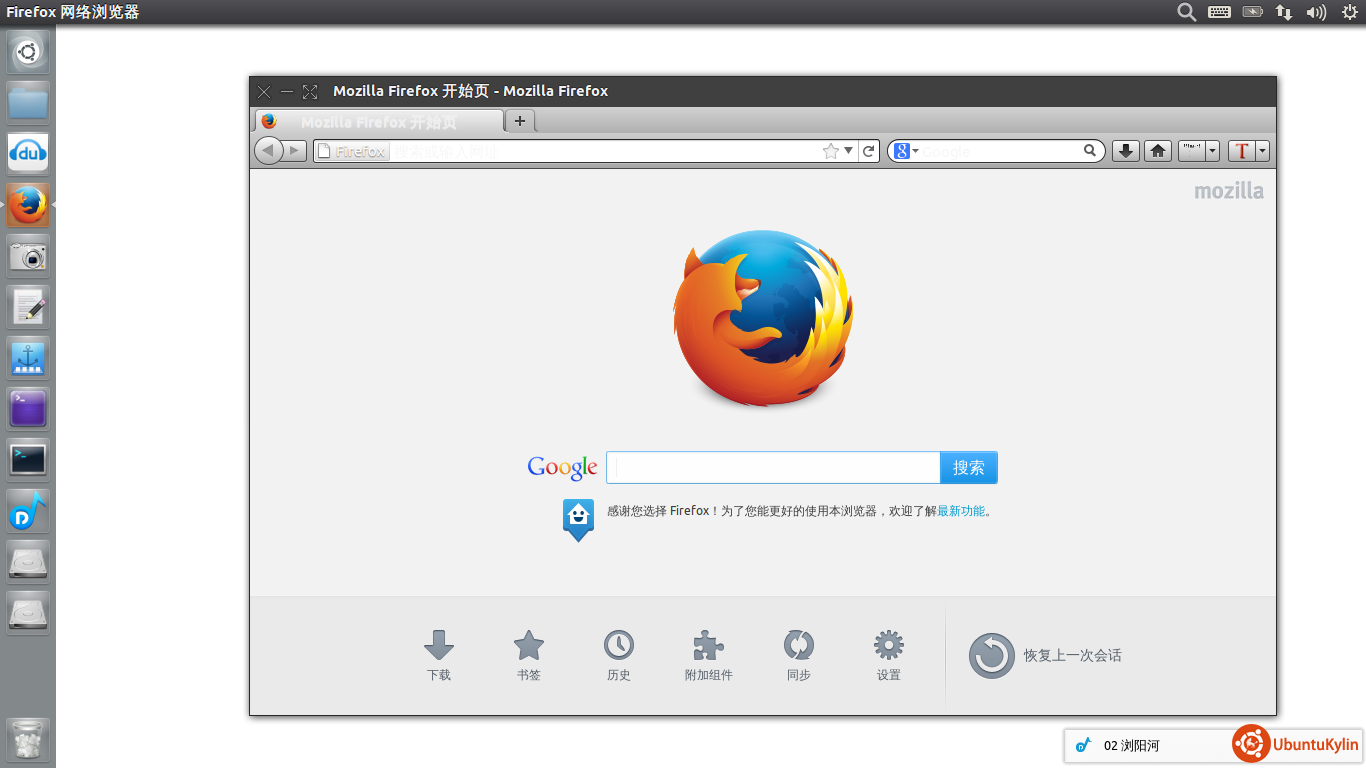
Task: Click the blue 搜索 search button
Action: [968, 468]
